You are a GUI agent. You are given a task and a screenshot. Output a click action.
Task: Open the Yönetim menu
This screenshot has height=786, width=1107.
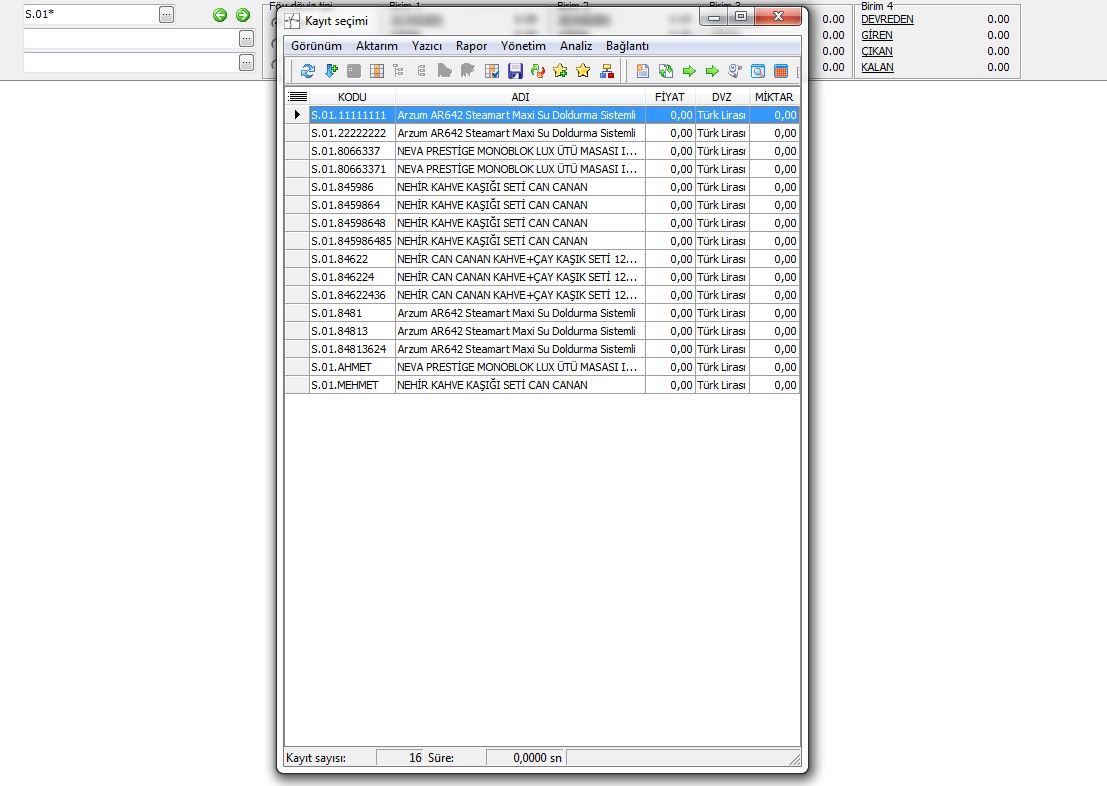(x=523, y=46)
